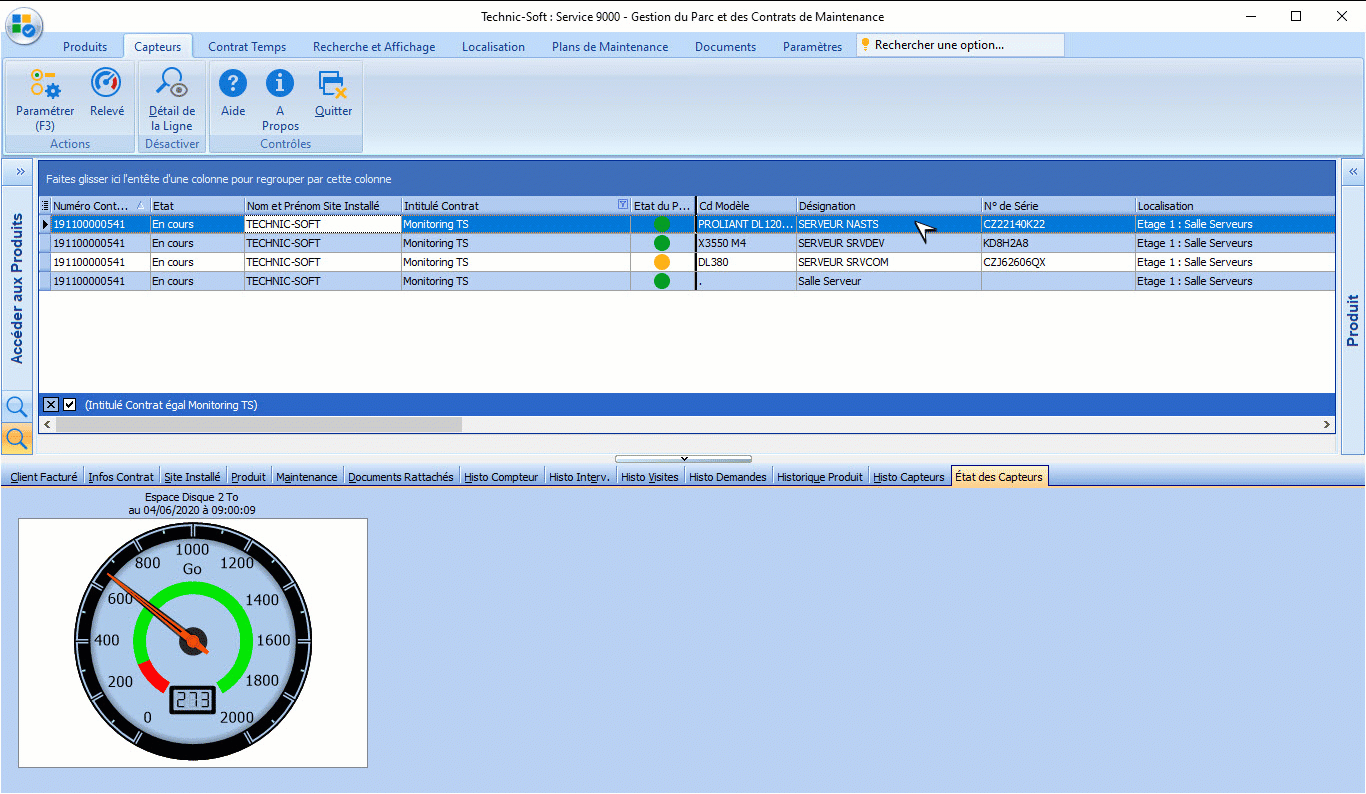The height and width of the screenshot is (794, 1366).
Task: Select the Histo Demandes bottom tab
Action: point(727,477)
